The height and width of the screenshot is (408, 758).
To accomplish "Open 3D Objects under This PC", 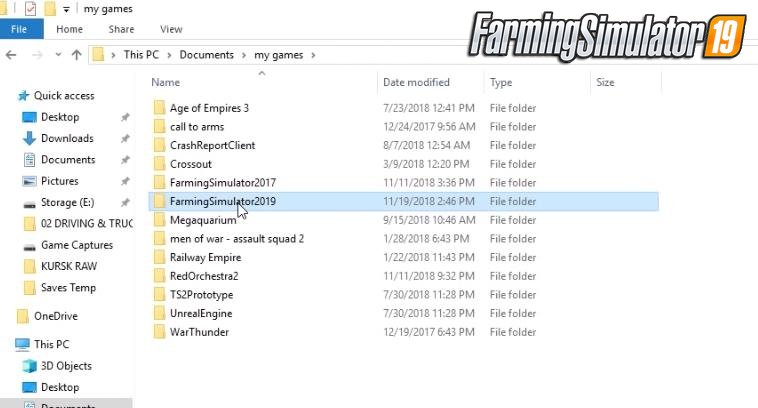I will [66, 366].
